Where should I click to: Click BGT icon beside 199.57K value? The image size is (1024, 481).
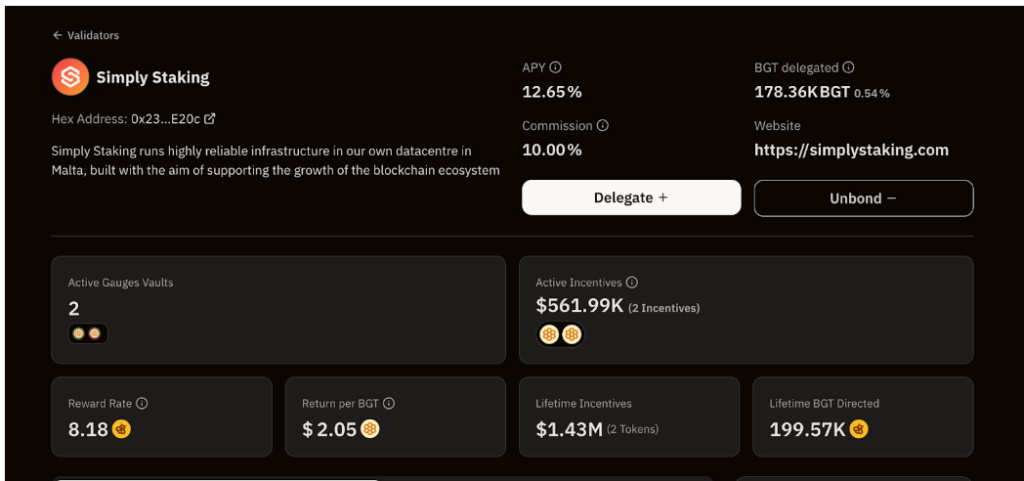tap(858, 430)
